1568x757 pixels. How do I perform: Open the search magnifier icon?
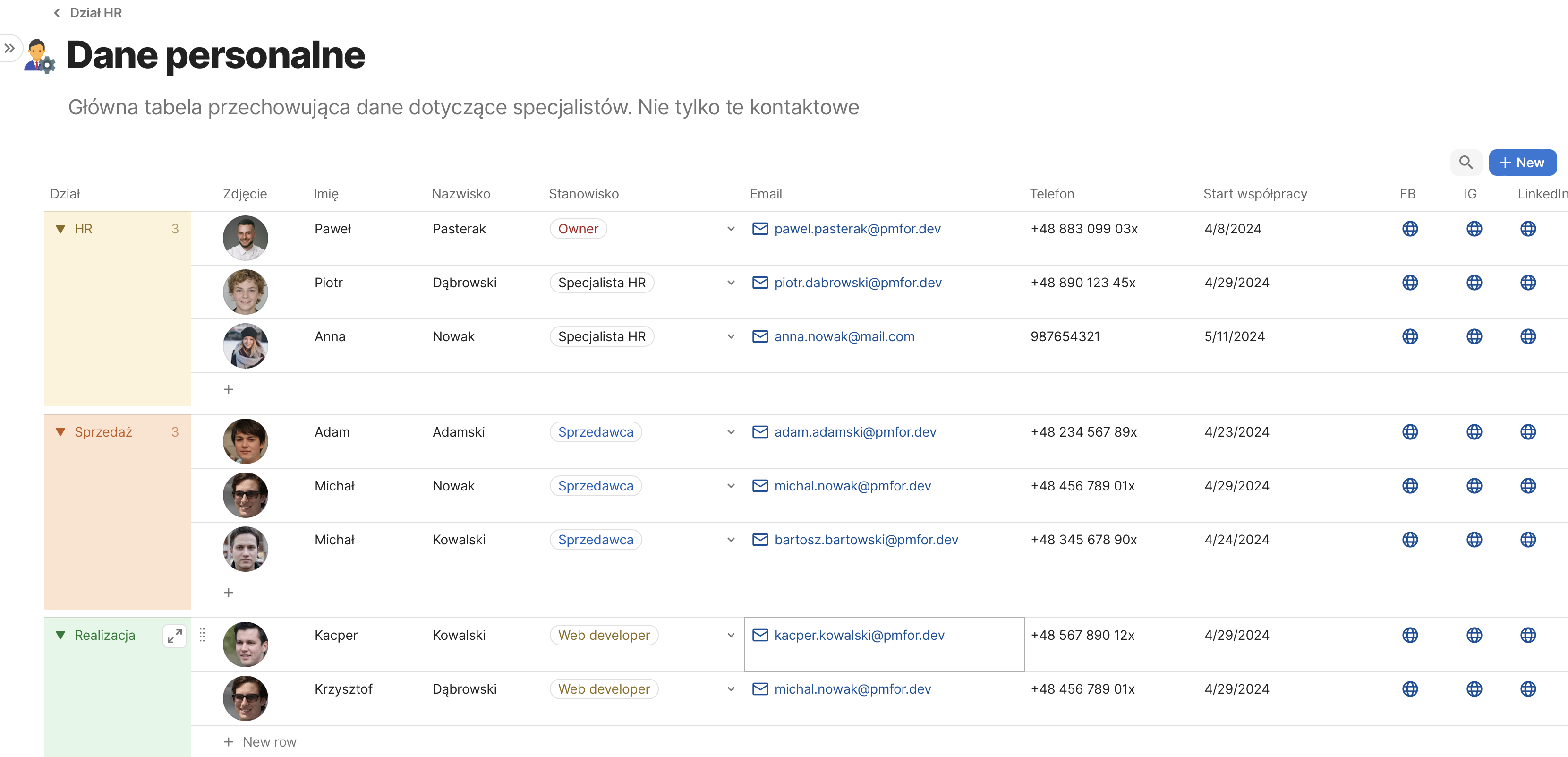1466,163
